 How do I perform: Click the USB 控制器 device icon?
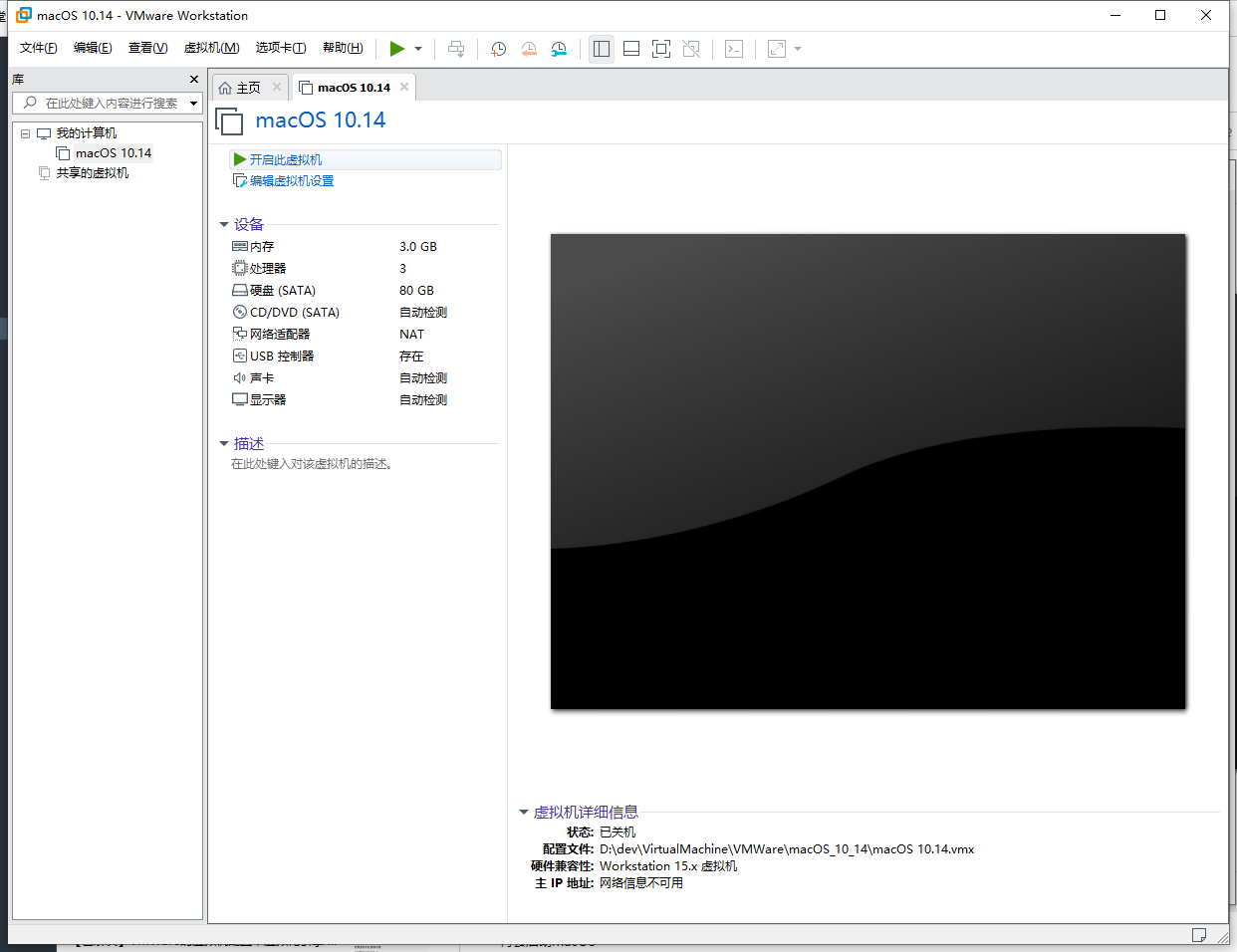pyautogui.click(x=240, y=357)
